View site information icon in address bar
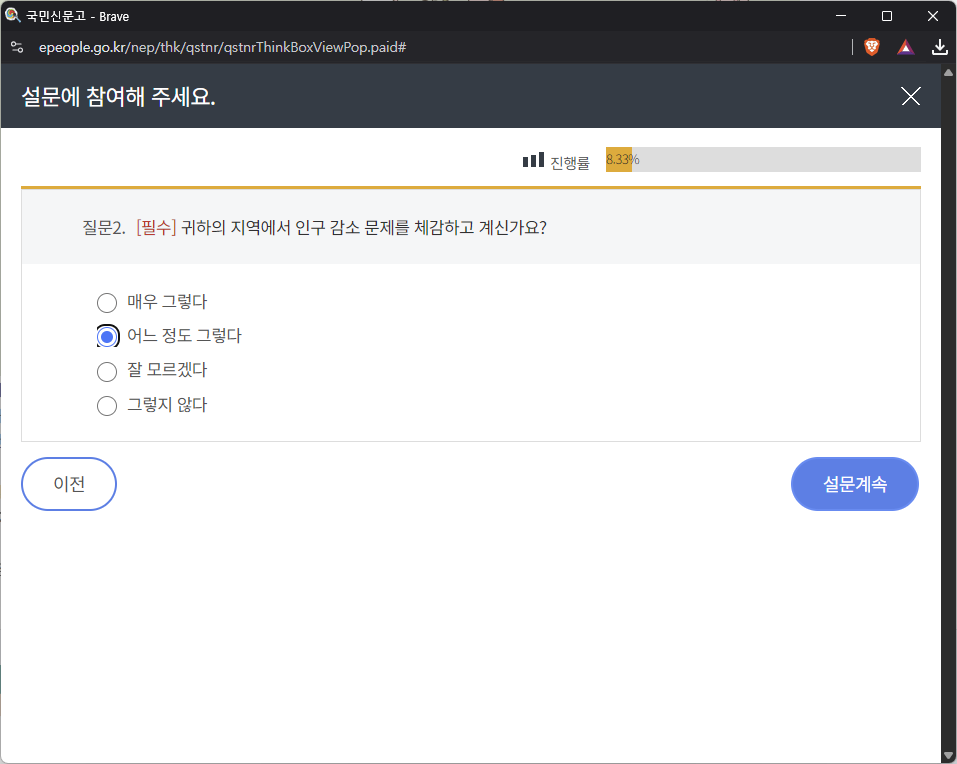 click(x=17, y=47)
